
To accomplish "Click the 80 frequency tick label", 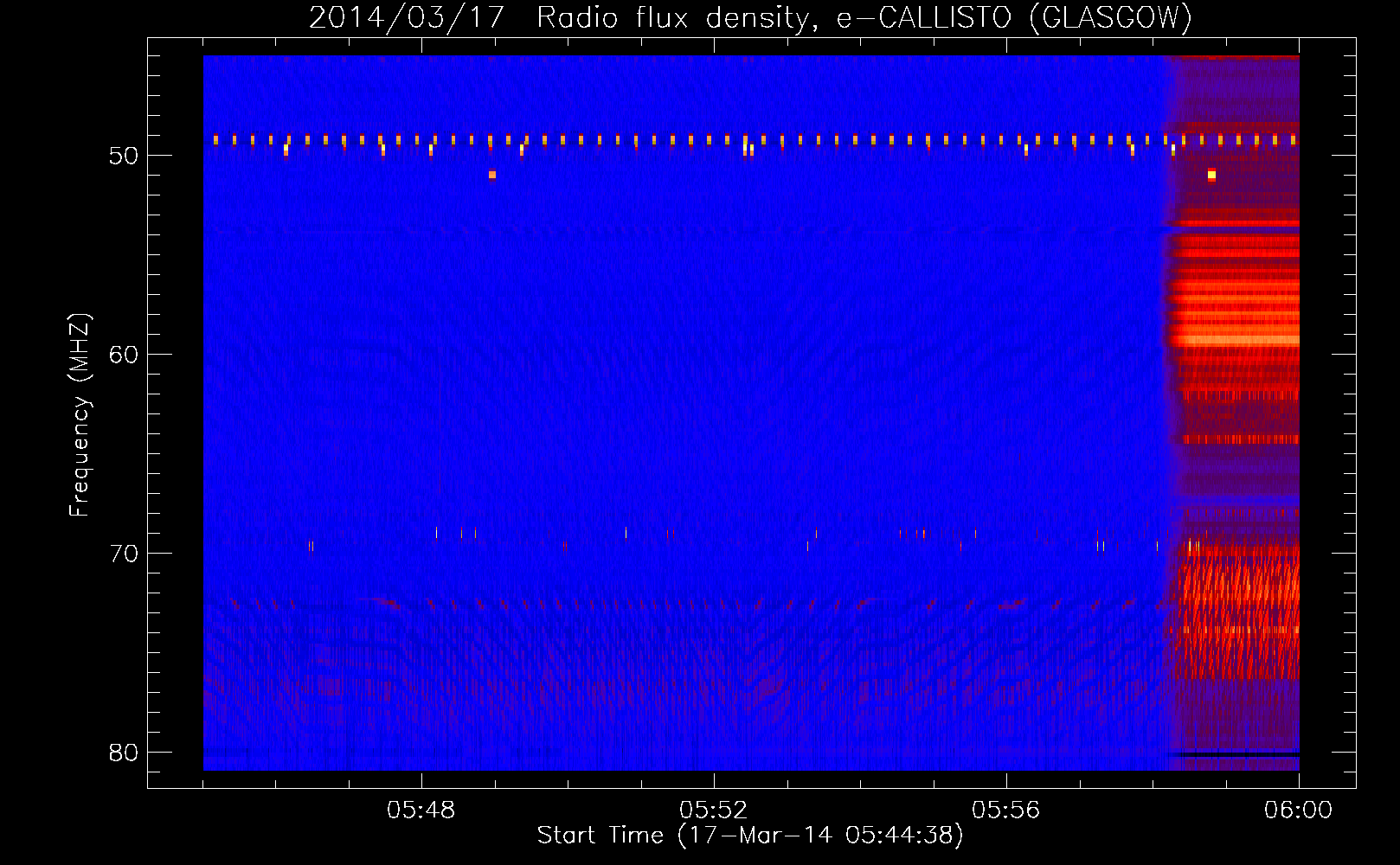I will (125, 753).
